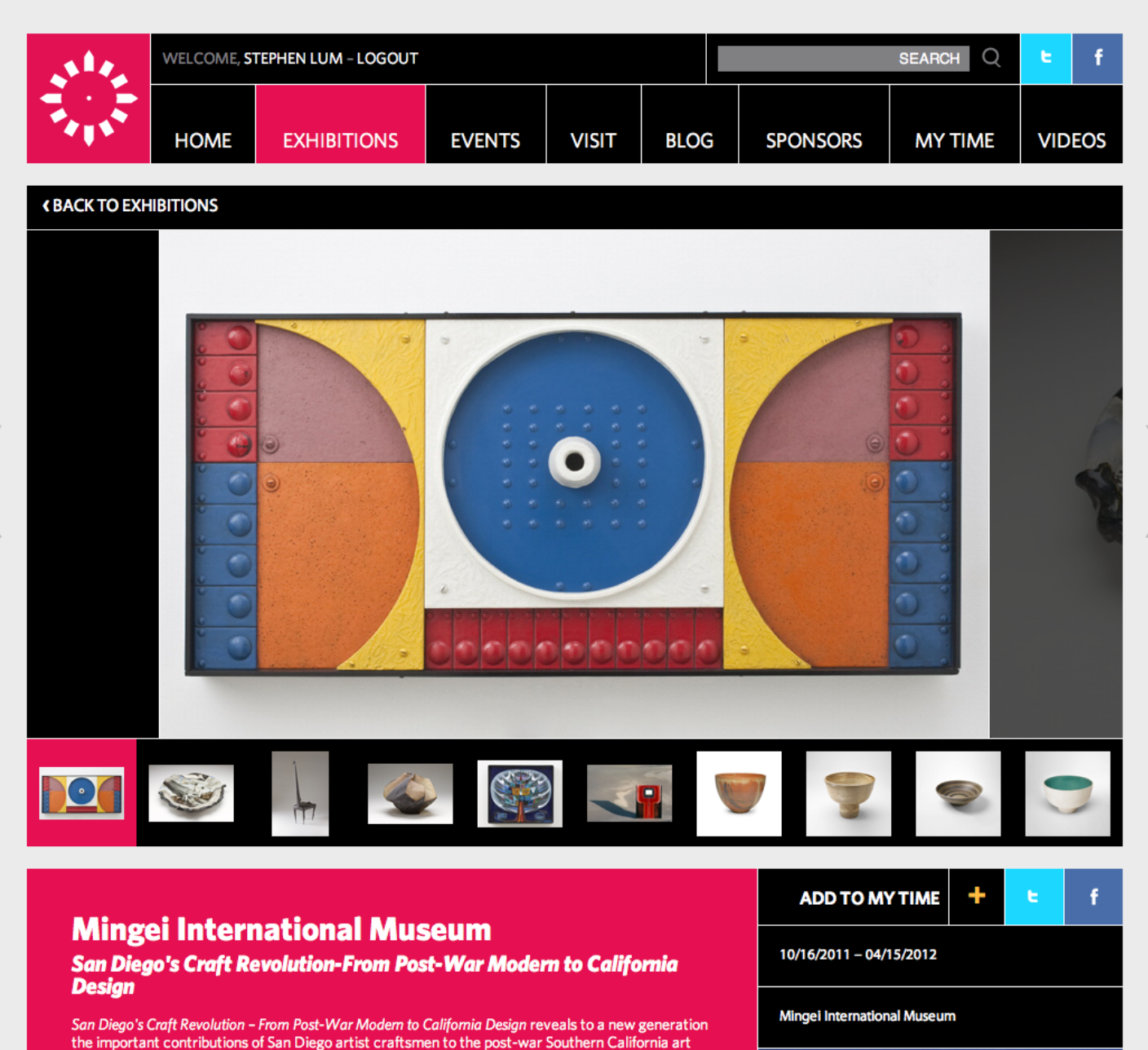Click into the Search input field
The width and height of the screenshot is (1148, 1050).
pyautogui.click(x=843, y=59)
